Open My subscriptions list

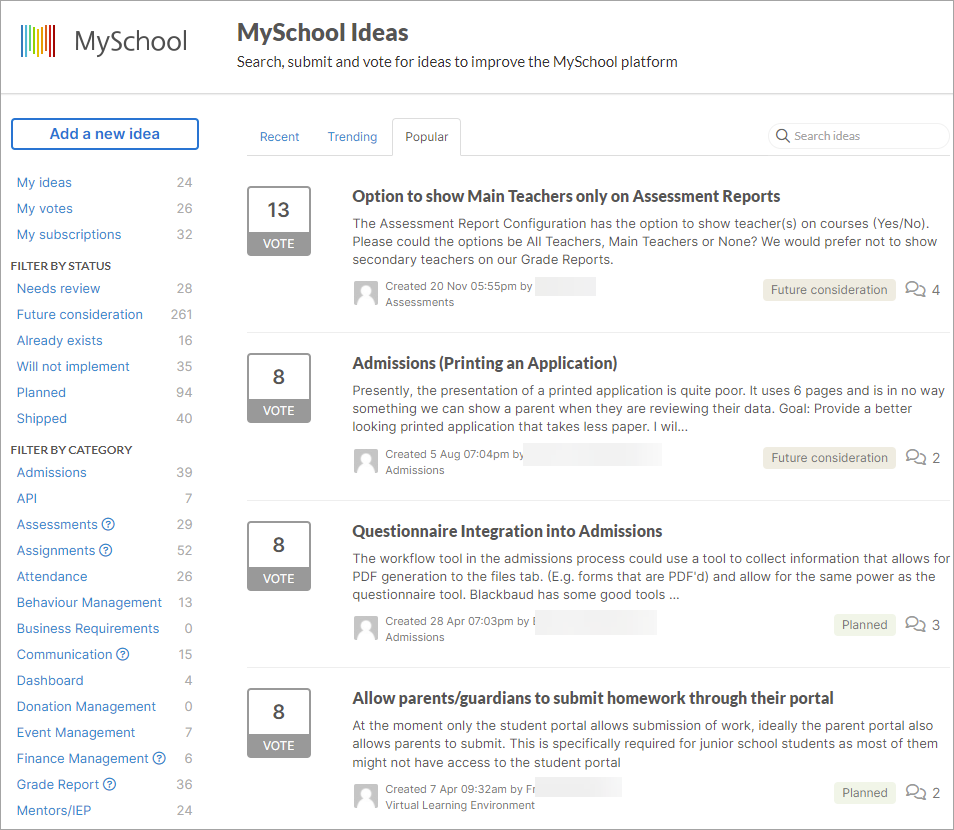(x=69, y=235)
